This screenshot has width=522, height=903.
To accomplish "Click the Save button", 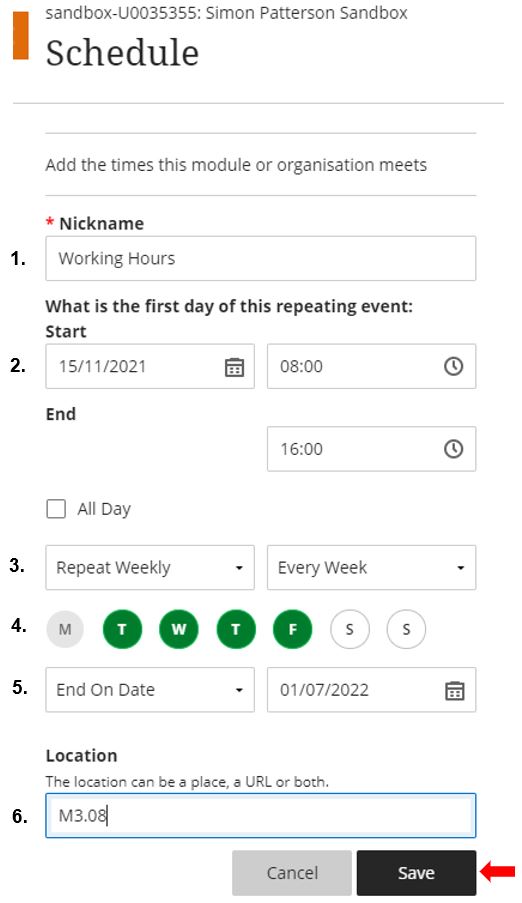I will pos(417,873).
